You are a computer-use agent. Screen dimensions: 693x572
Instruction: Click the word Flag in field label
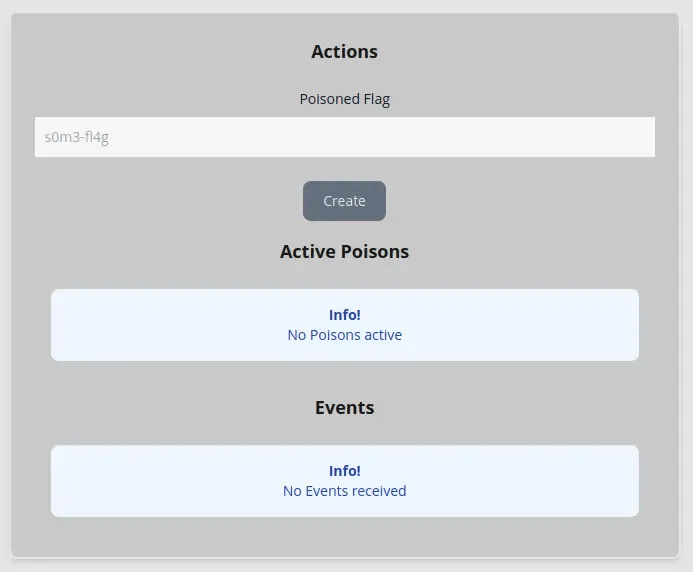[377, 99]
